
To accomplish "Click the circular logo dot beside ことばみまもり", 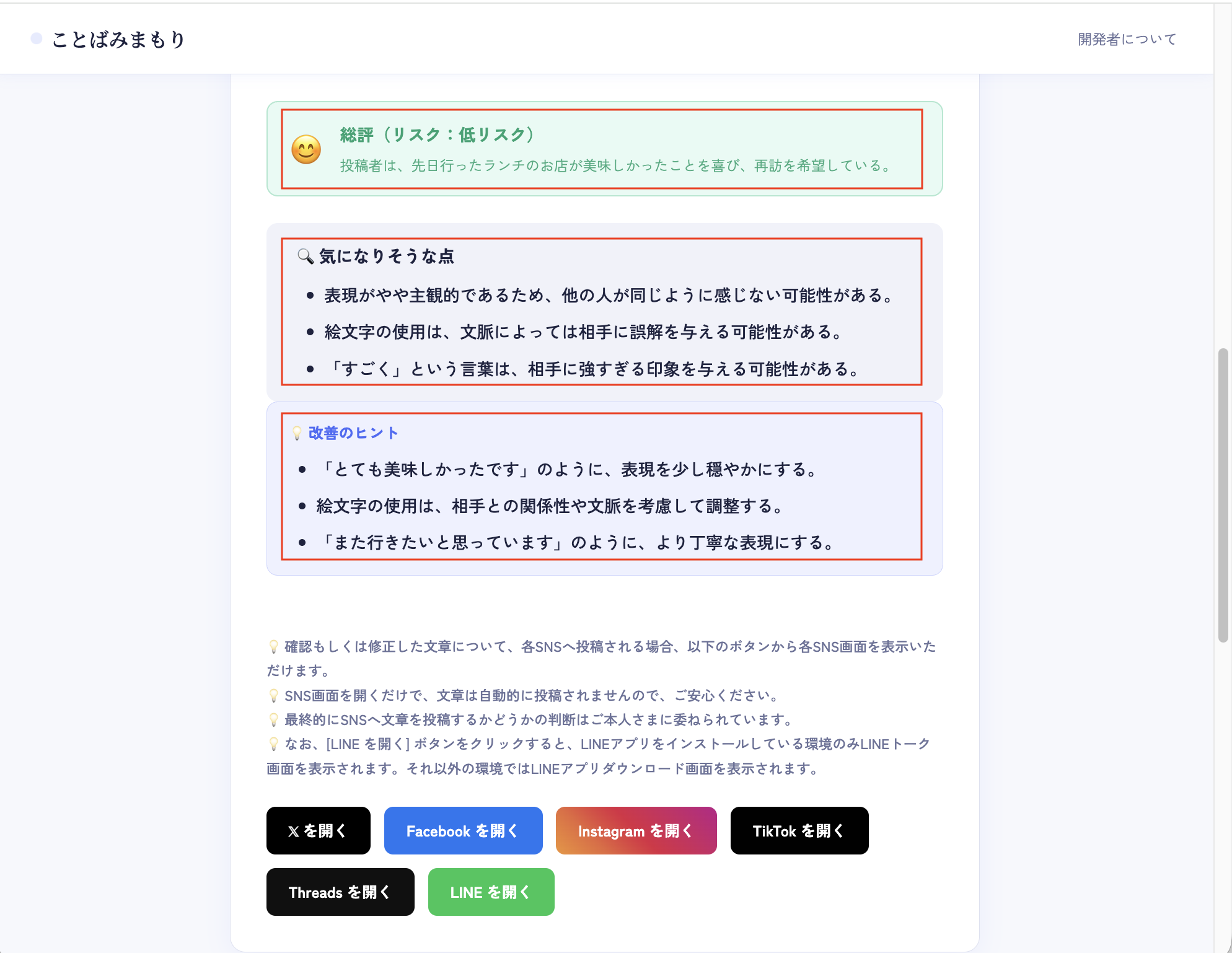I will tap(37, 38).
